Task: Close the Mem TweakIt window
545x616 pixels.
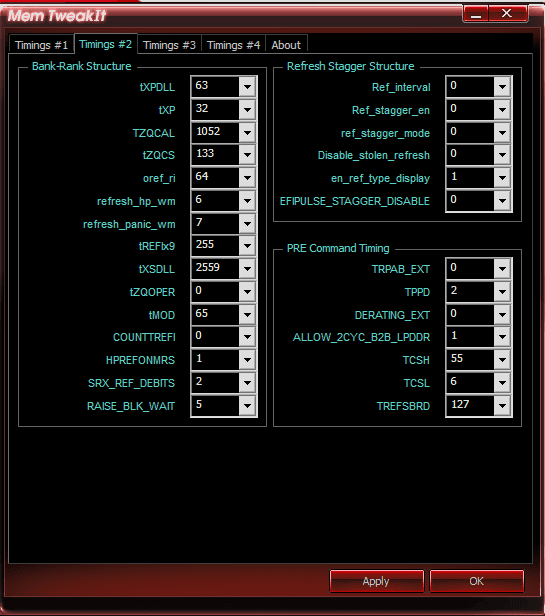Action: pyautogui.click(x=507, y=14)
